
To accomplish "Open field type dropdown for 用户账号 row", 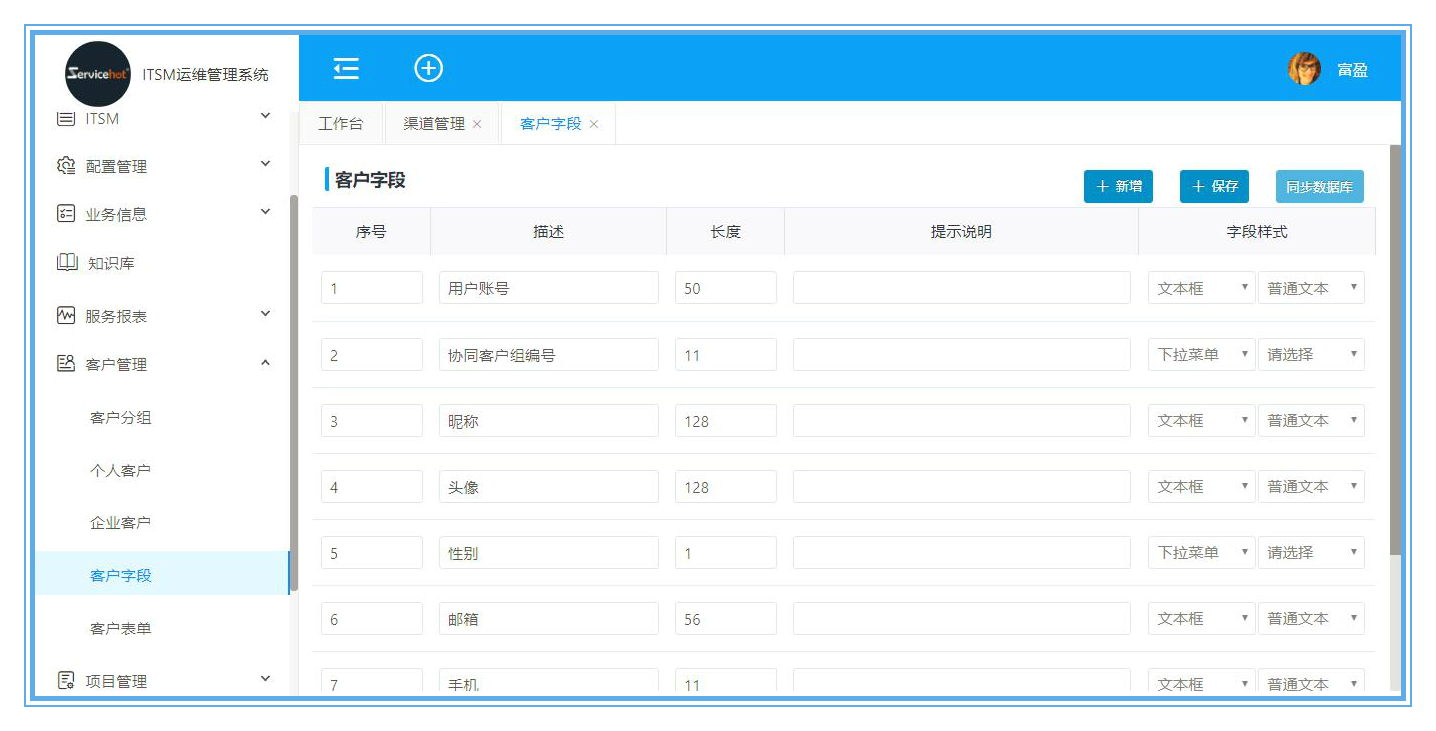I will coord(1201,288).
